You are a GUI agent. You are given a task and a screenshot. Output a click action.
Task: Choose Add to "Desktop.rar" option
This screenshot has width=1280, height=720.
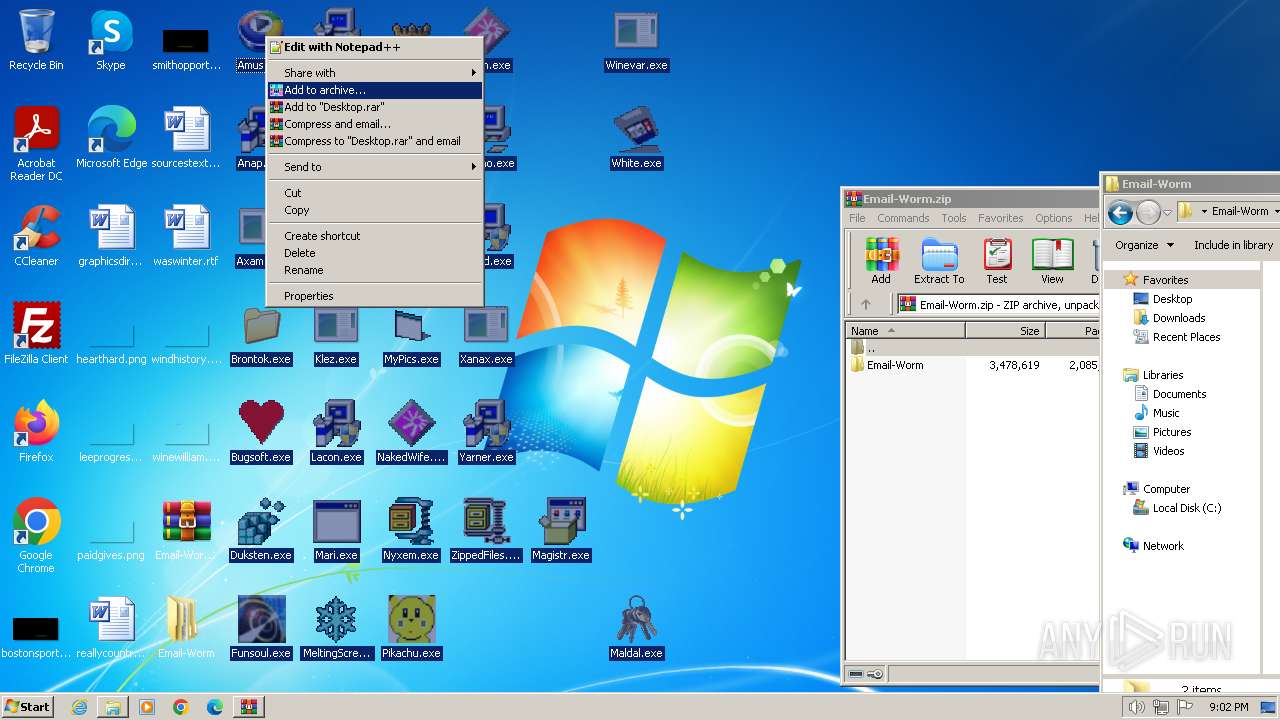click(375, 107)
